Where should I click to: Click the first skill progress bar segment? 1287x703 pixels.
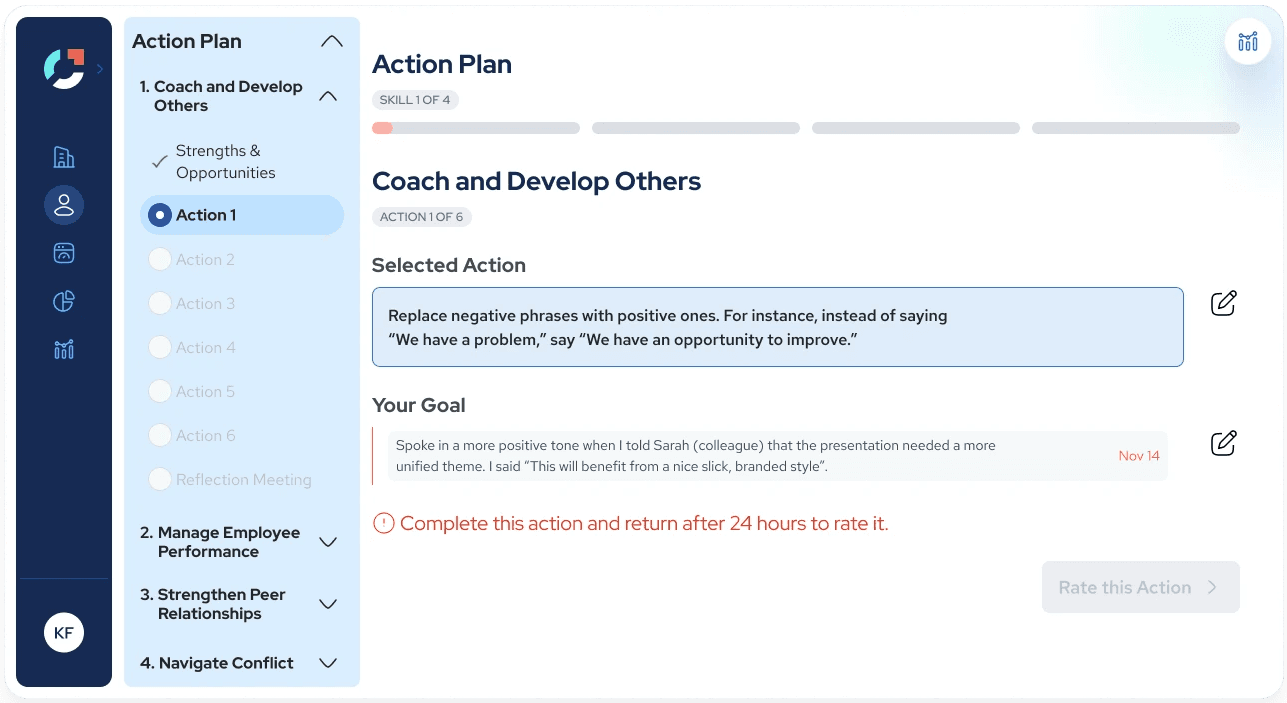click(476, 128)
